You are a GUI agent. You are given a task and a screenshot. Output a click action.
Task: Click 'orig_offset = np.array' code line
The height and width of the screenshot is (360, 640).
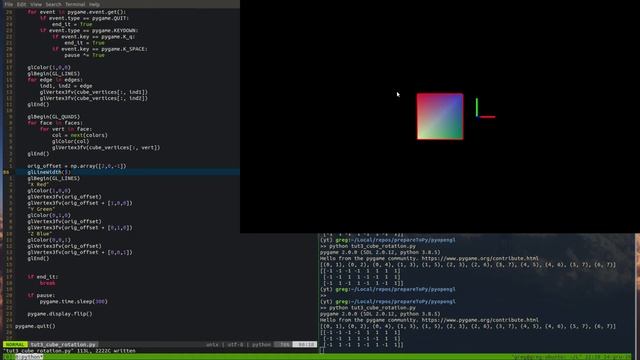point(77,166)
